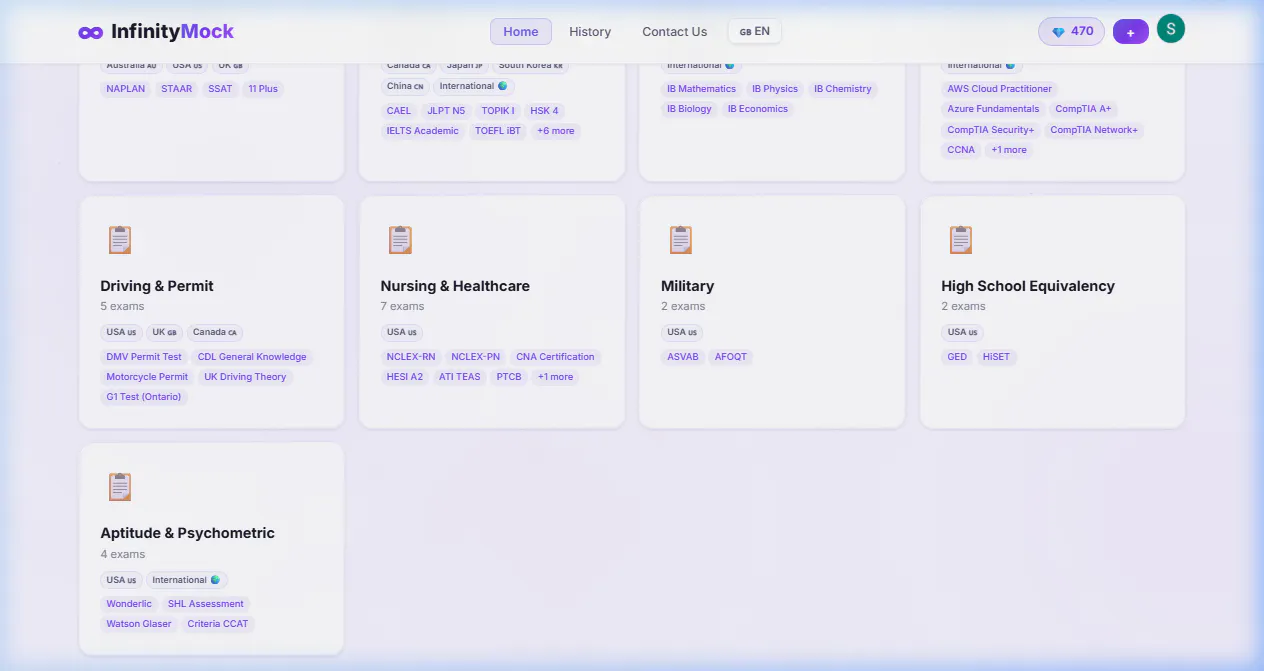Viewport: 1264px width, 671px height.
Task: Choose the CDL General Knowledge exam
Action: coord(252,357)
